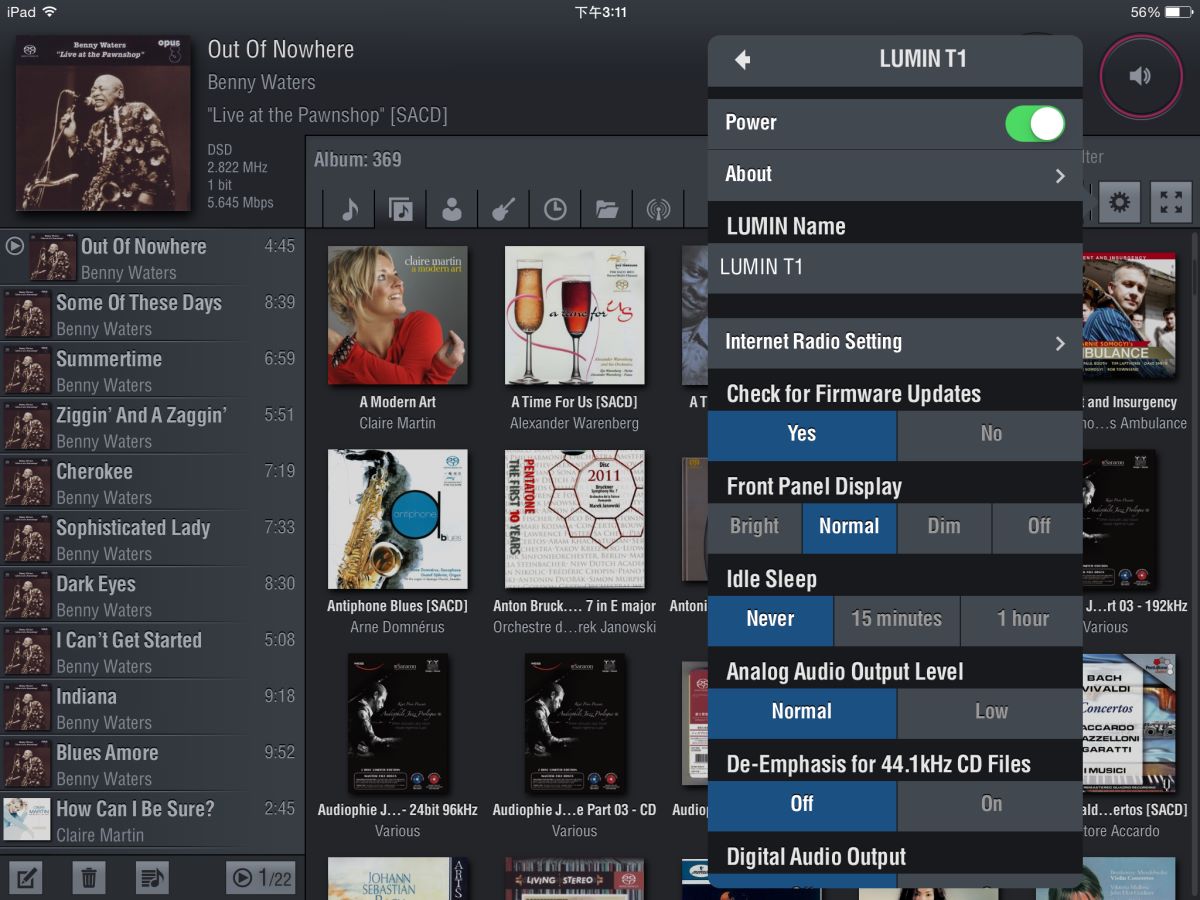Select Yes for Check for Firmware Updates
Viewport: 1200px width, 900px height.
(x=802, y=434)
